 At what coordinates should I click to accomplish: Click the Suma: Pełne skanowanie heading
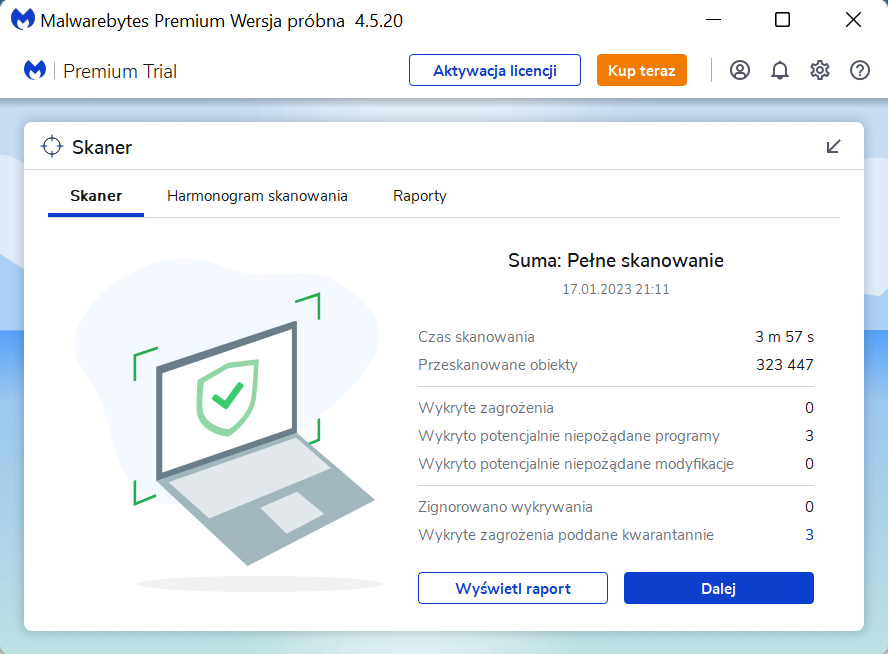click(x=616, y=260)
